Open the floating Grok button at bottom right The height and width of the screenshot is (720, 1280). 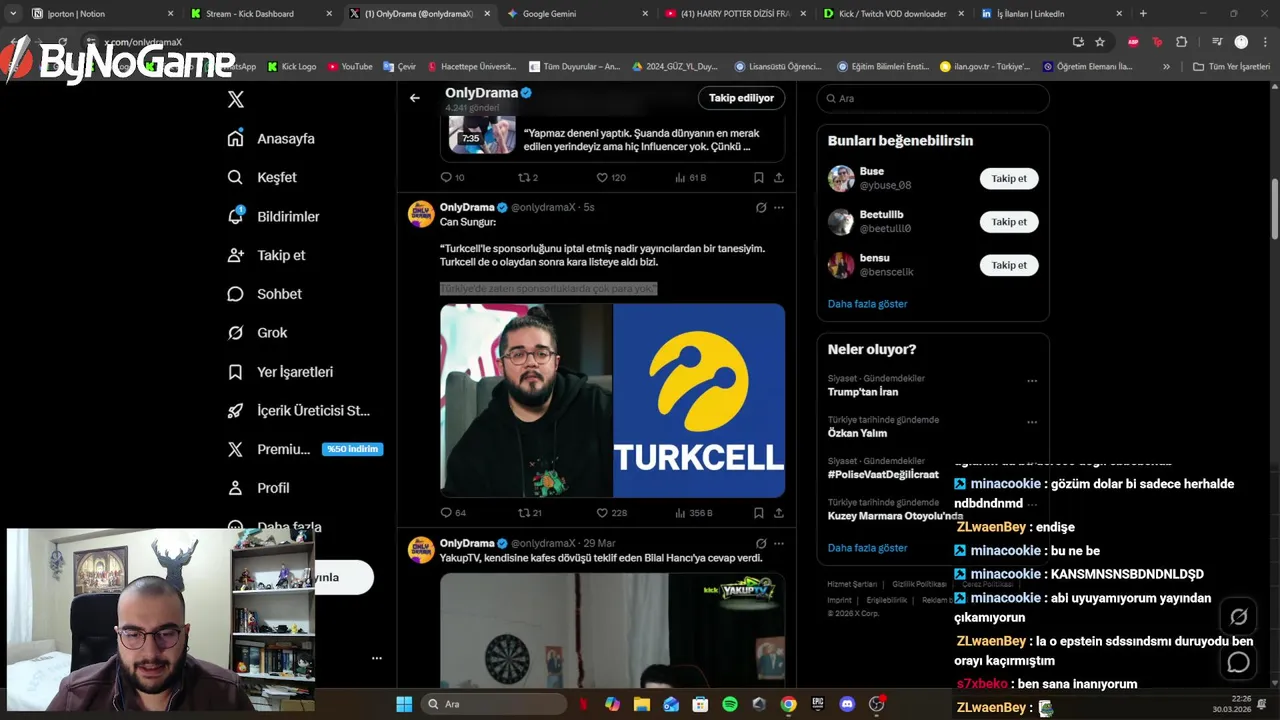(1239, 617)
